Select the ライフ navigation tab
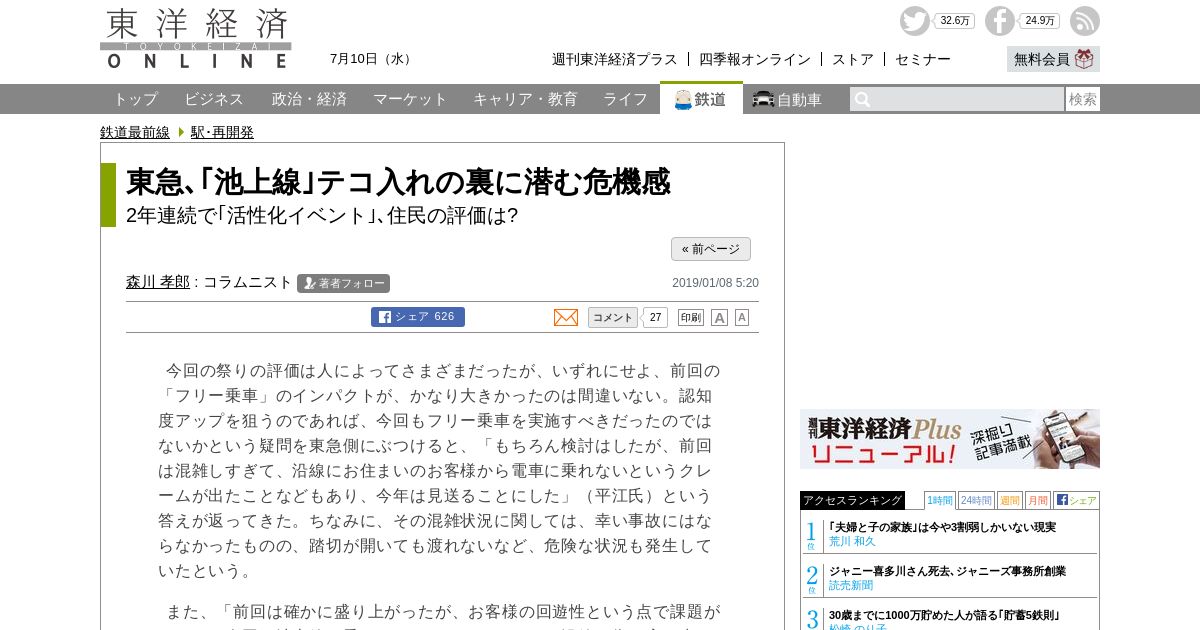Screen dimensions: 1200x630 click(x=625, y=99)
